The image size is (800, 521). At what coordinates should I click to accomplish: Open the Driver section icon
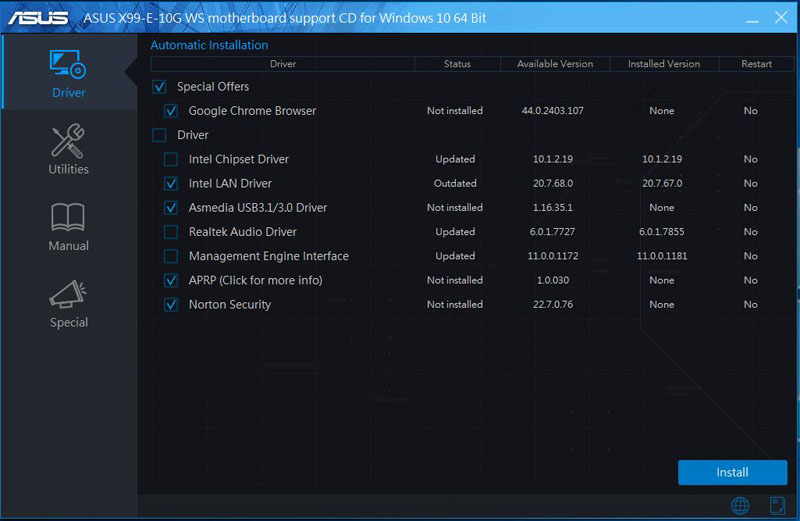pyautogui.click(x=68, y=66)
